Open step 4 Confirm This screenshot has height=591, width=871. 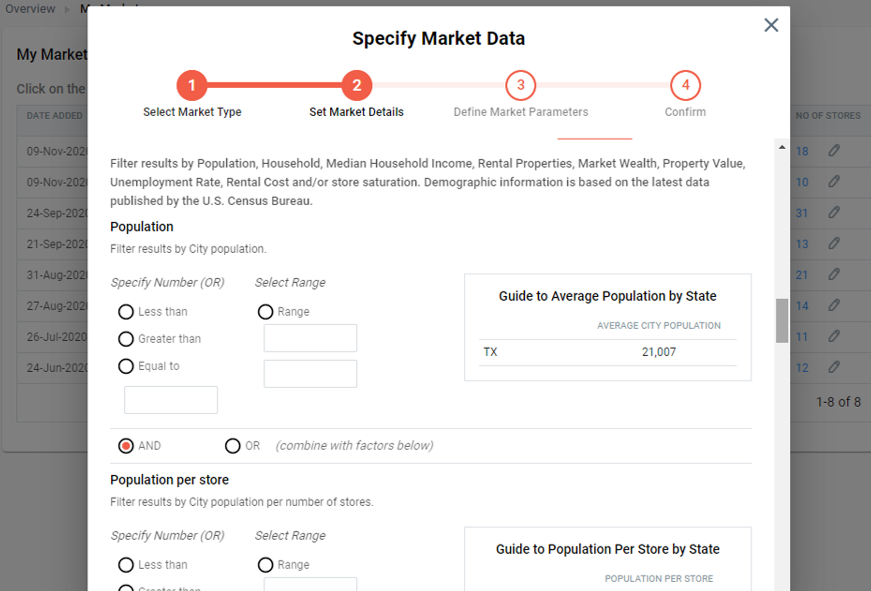click(x=685, y=86)
